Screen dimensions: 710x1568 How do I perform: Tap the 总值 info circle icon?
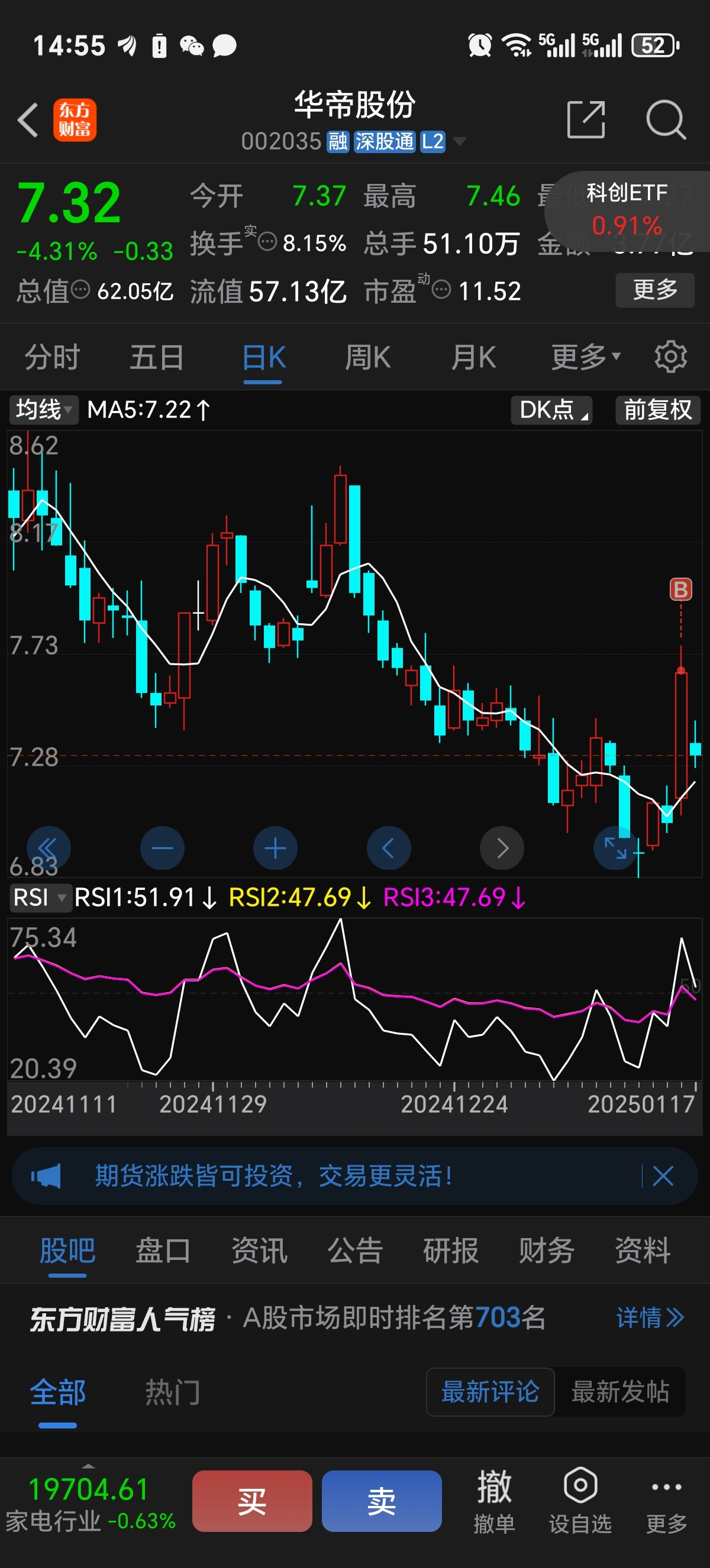(x=80, y=290)
